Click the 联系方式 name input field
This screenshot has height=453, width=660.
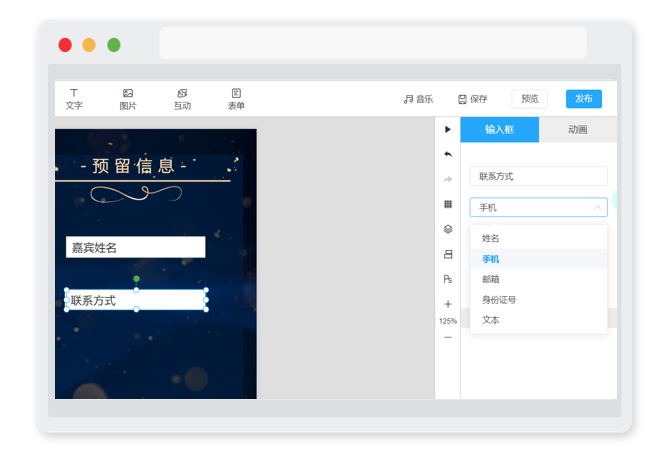[x=538, y=176]
